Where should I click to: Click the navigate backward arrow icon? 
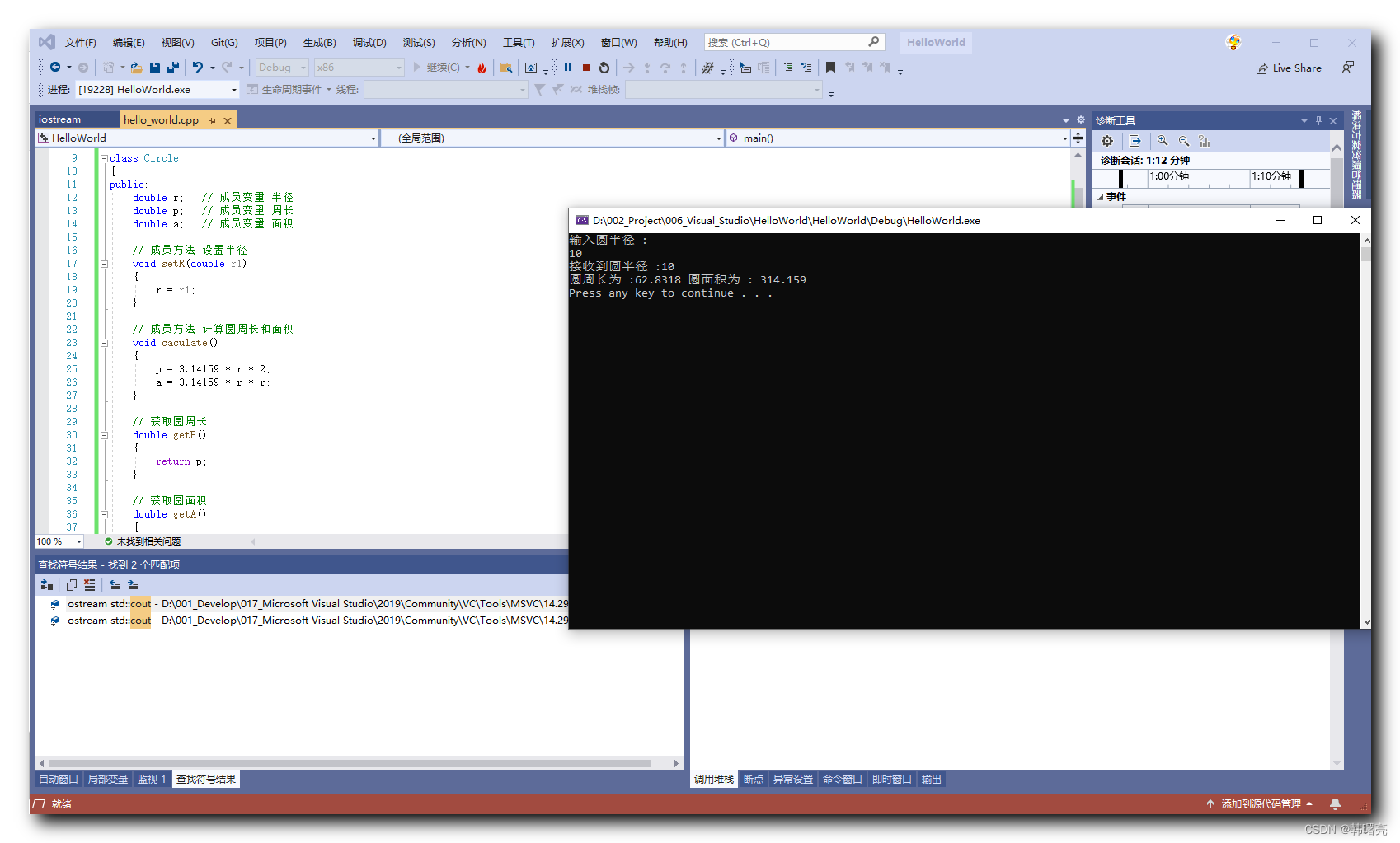coord(55,68)
